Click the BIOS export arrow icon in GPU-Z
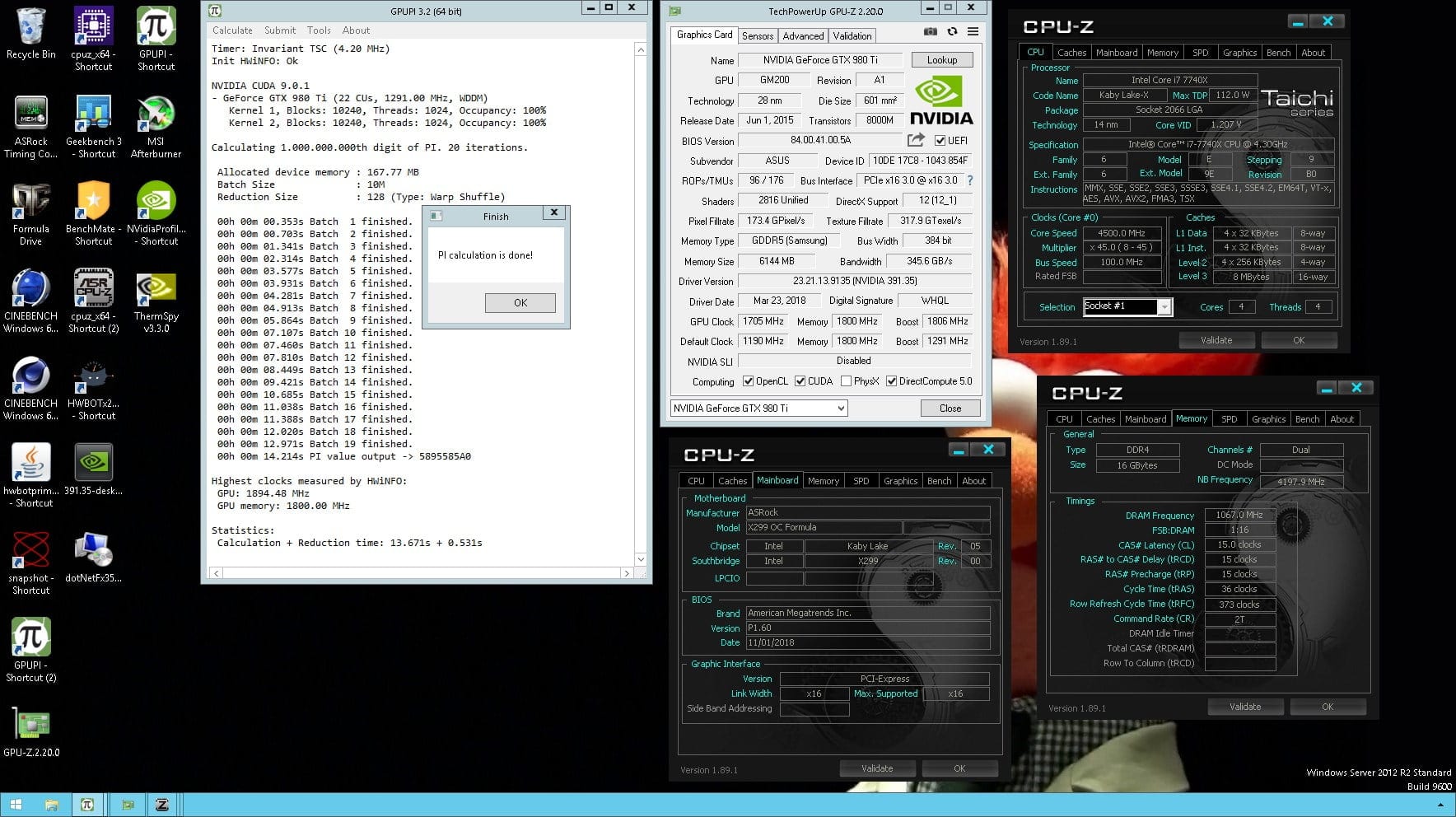The width and height of the screenshot is (1456, 817). point(916,140)
